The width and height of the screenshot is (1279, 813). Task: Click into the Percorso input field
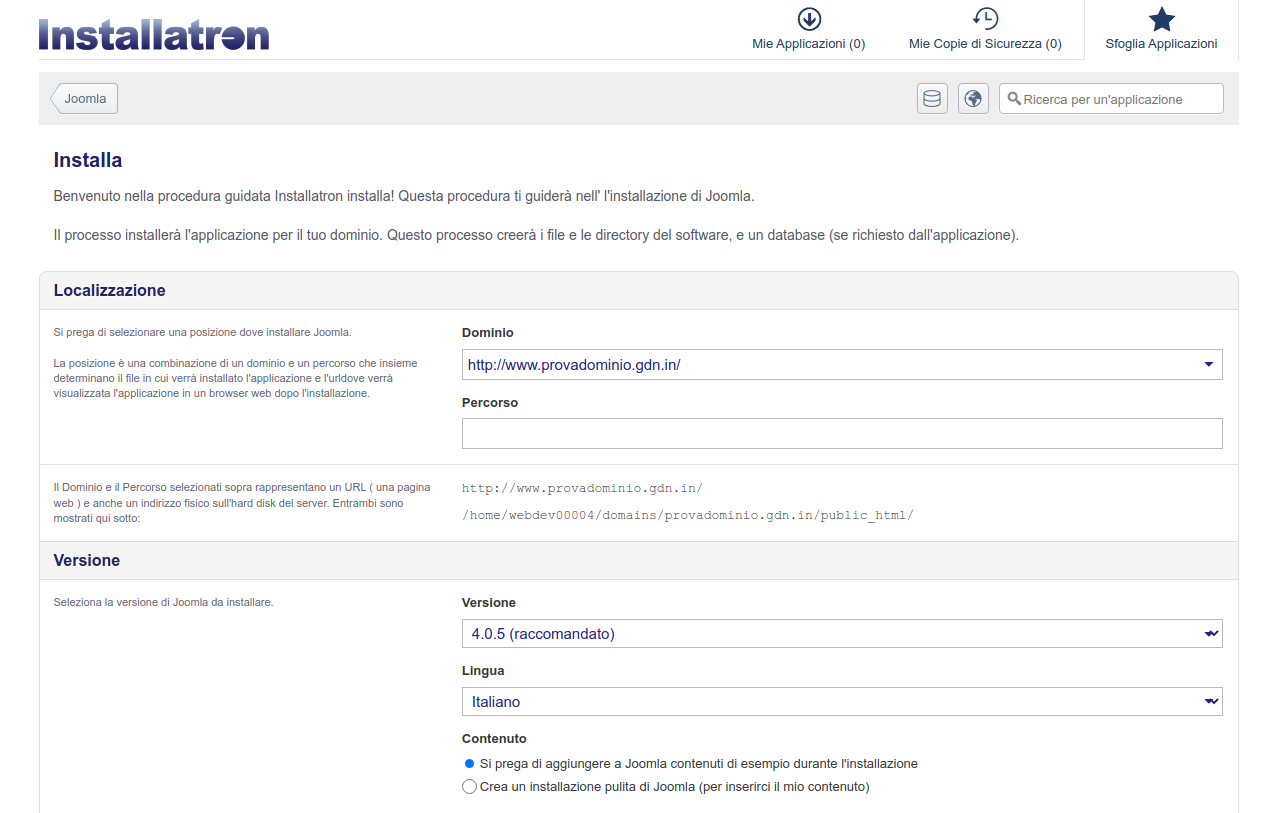click(842, 433)
